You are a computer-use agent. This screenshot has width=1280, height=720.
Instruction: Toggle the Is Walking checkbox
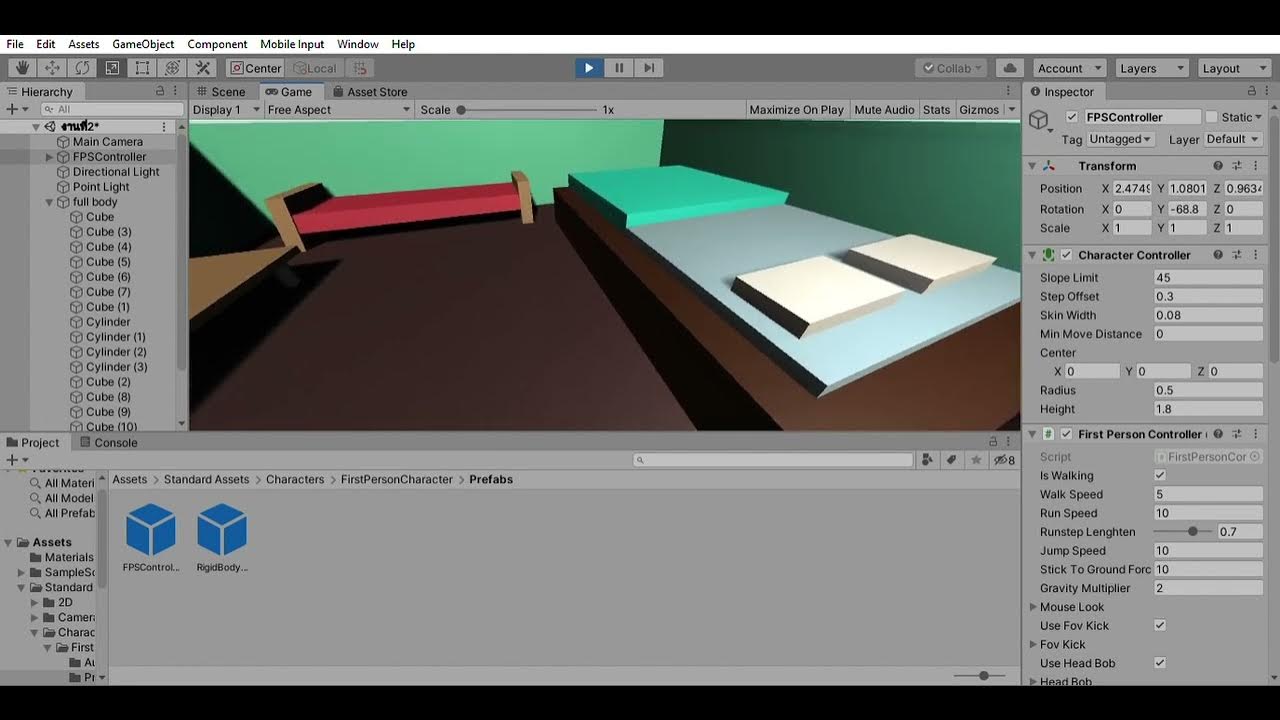click(x=1160, y=476)
